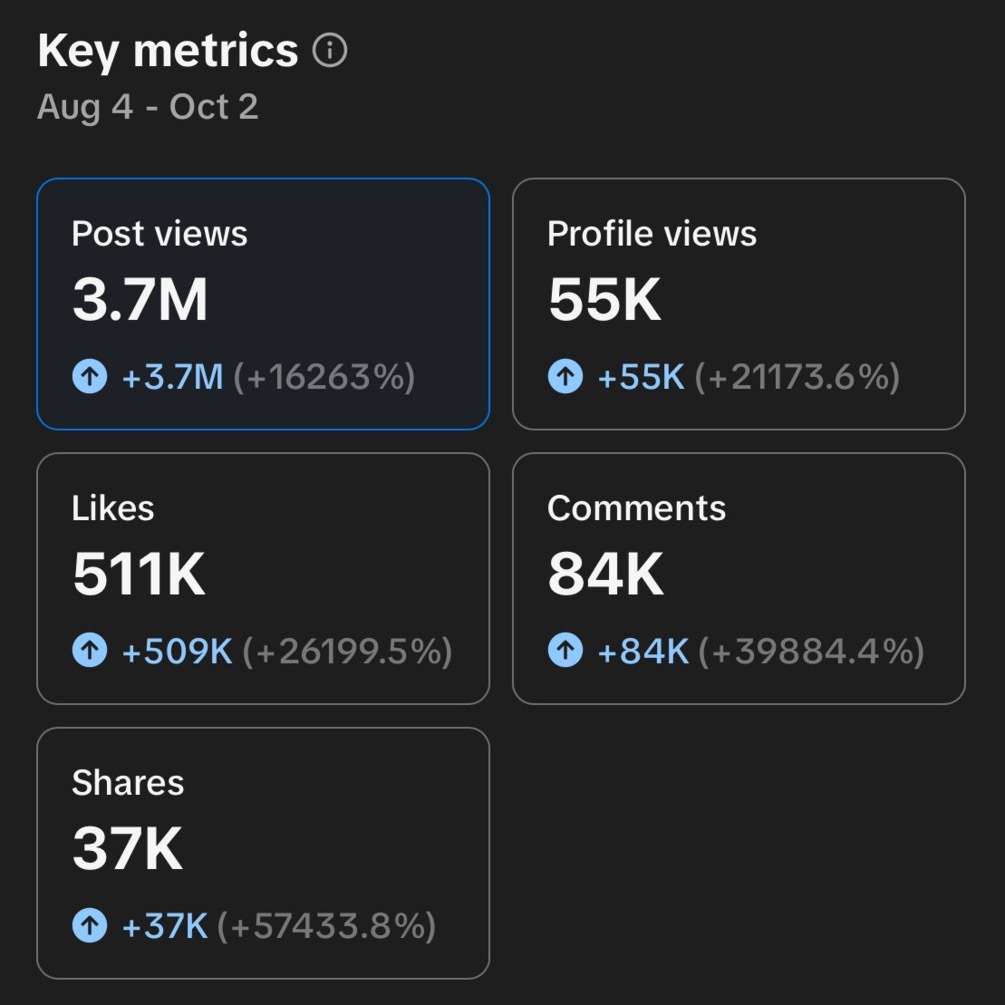Screen dimensions: 1005x1005
Task: Click the 3.7M post views value
Action: pyautogui.click(x=140, y=300)
